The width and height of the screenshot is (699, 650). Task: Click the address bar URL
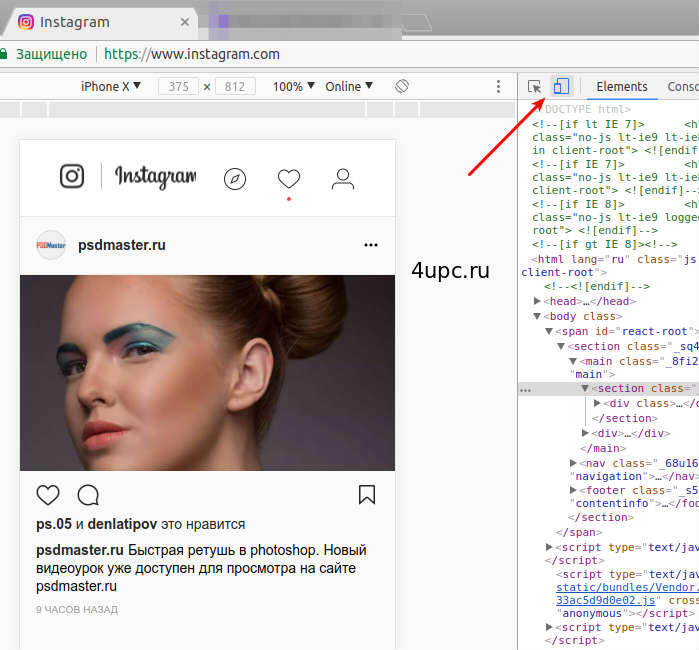(192, 54)
